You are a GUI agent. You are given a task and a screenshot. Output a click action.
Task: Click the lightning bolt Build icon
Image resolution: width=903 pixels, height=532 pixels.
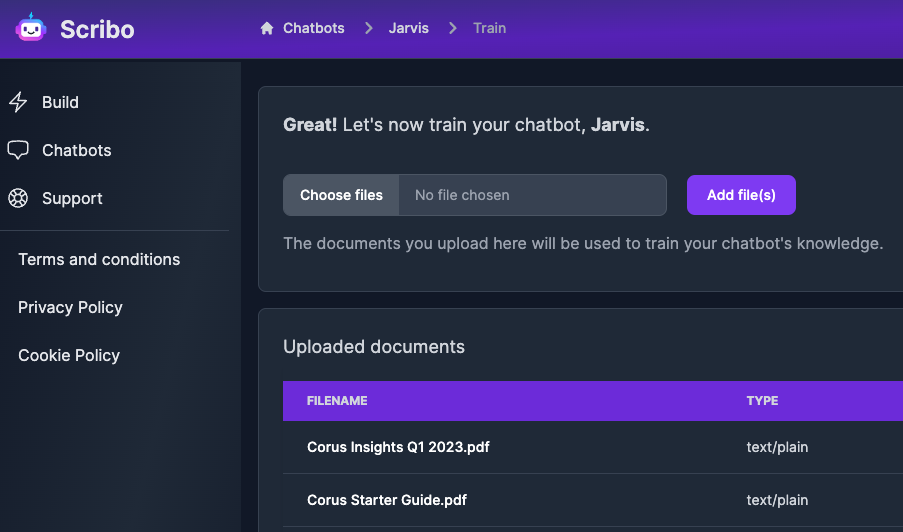click(x=18, y=102)
